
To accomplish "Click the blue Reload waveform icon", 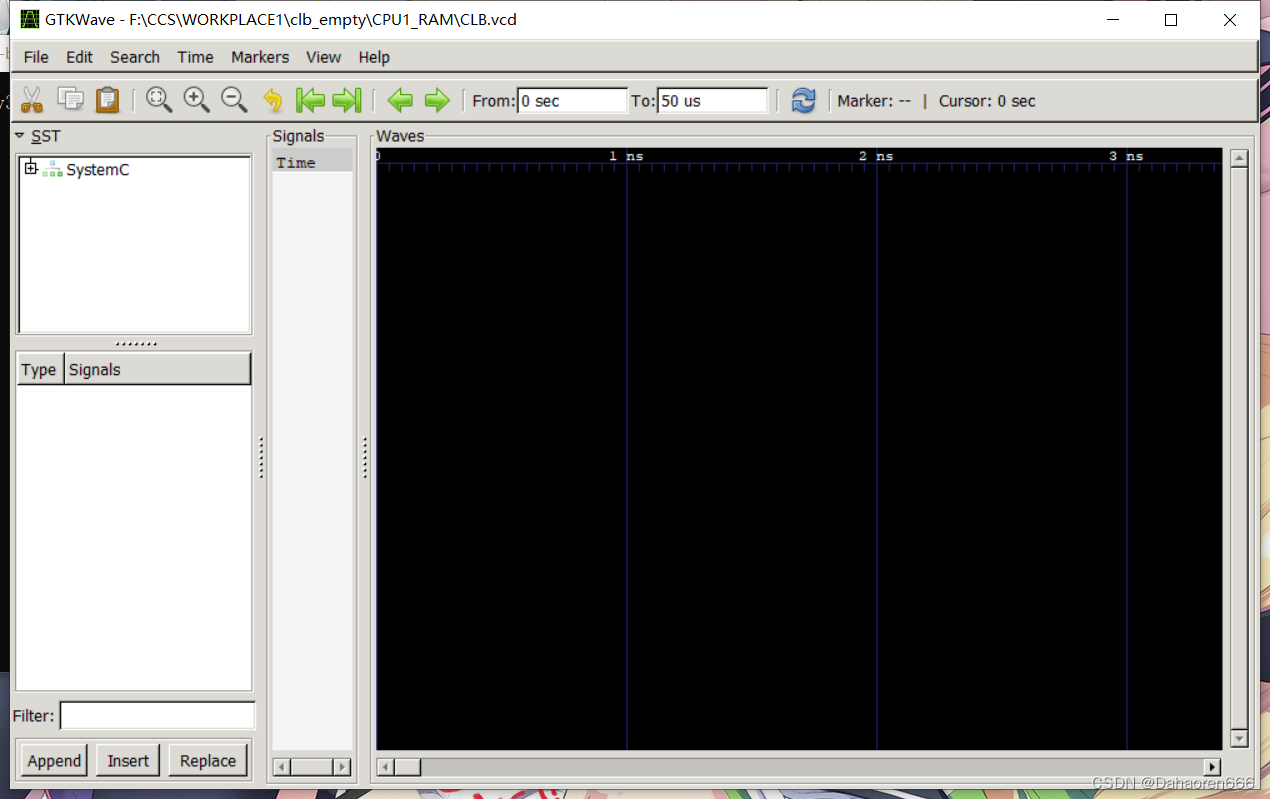I will coord(803,100).
